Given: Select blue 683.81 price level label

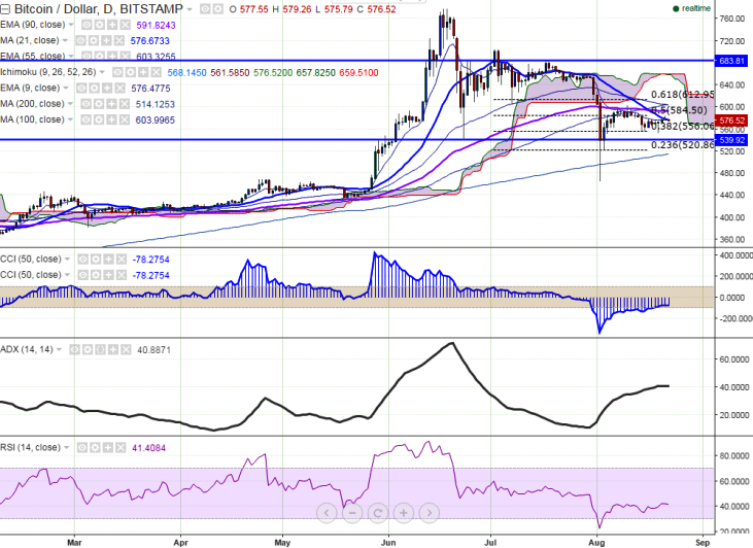Looking at the screenshot, I should [x=731, y=61].
